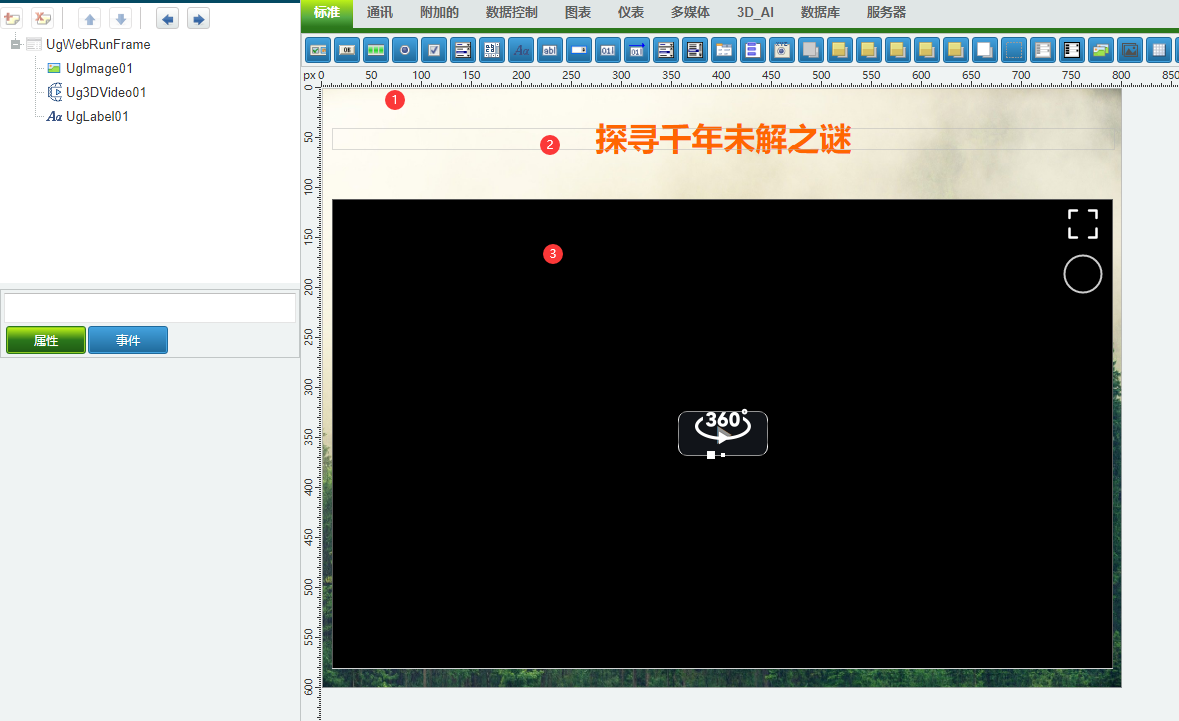1179x721 pixels.
Task: Select the green LED bar component tool
Action: pos(376,50)
